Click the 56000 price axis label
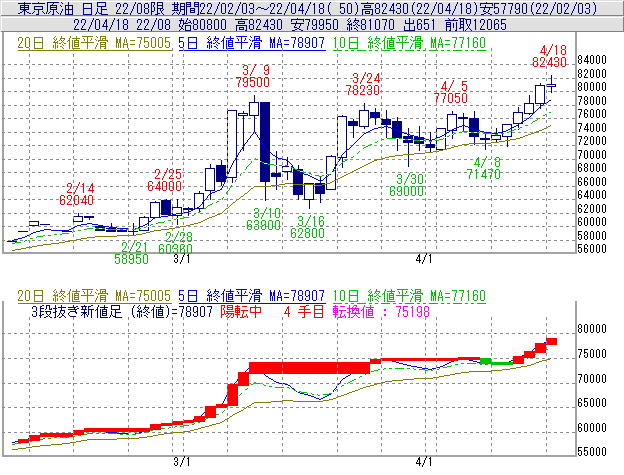The image size is (624, 475). (x=592, y=249)
